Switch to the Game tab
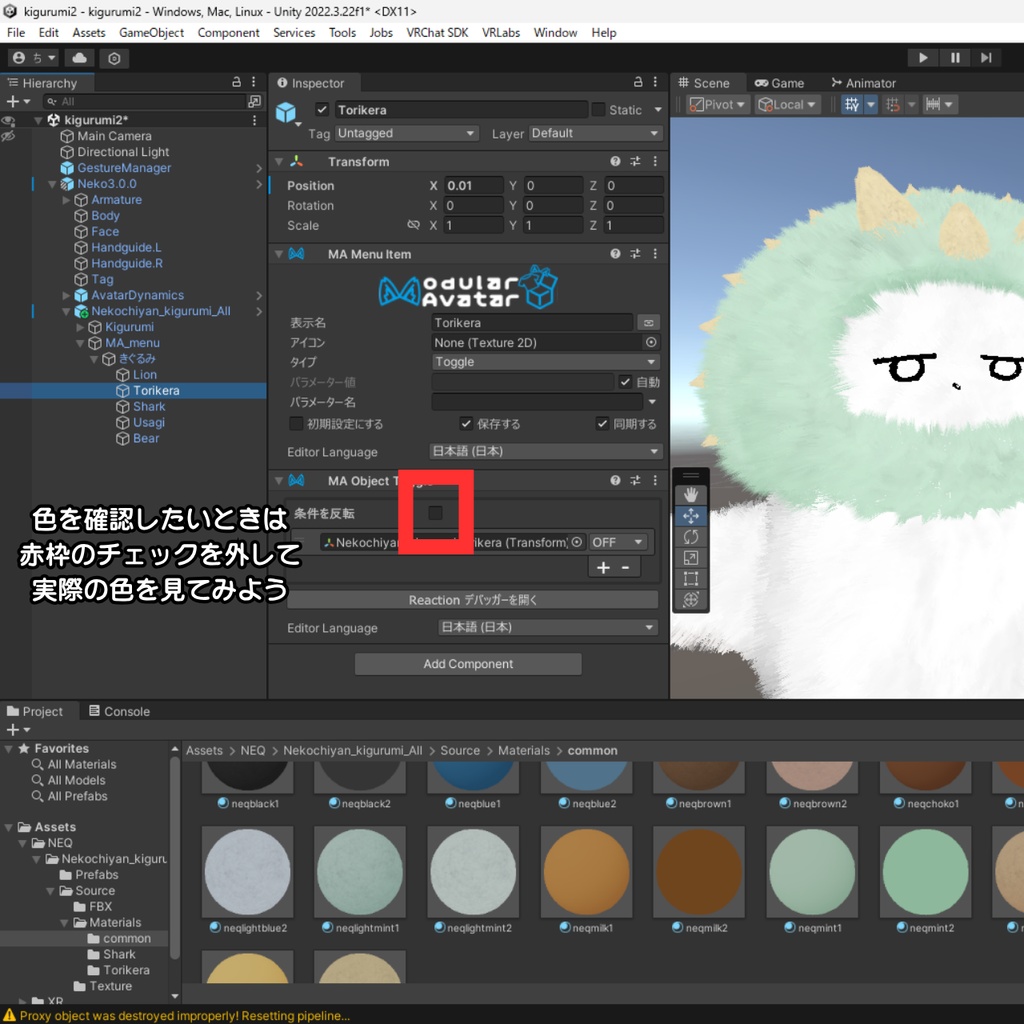 pyautogui.click(x=779, y=83)
